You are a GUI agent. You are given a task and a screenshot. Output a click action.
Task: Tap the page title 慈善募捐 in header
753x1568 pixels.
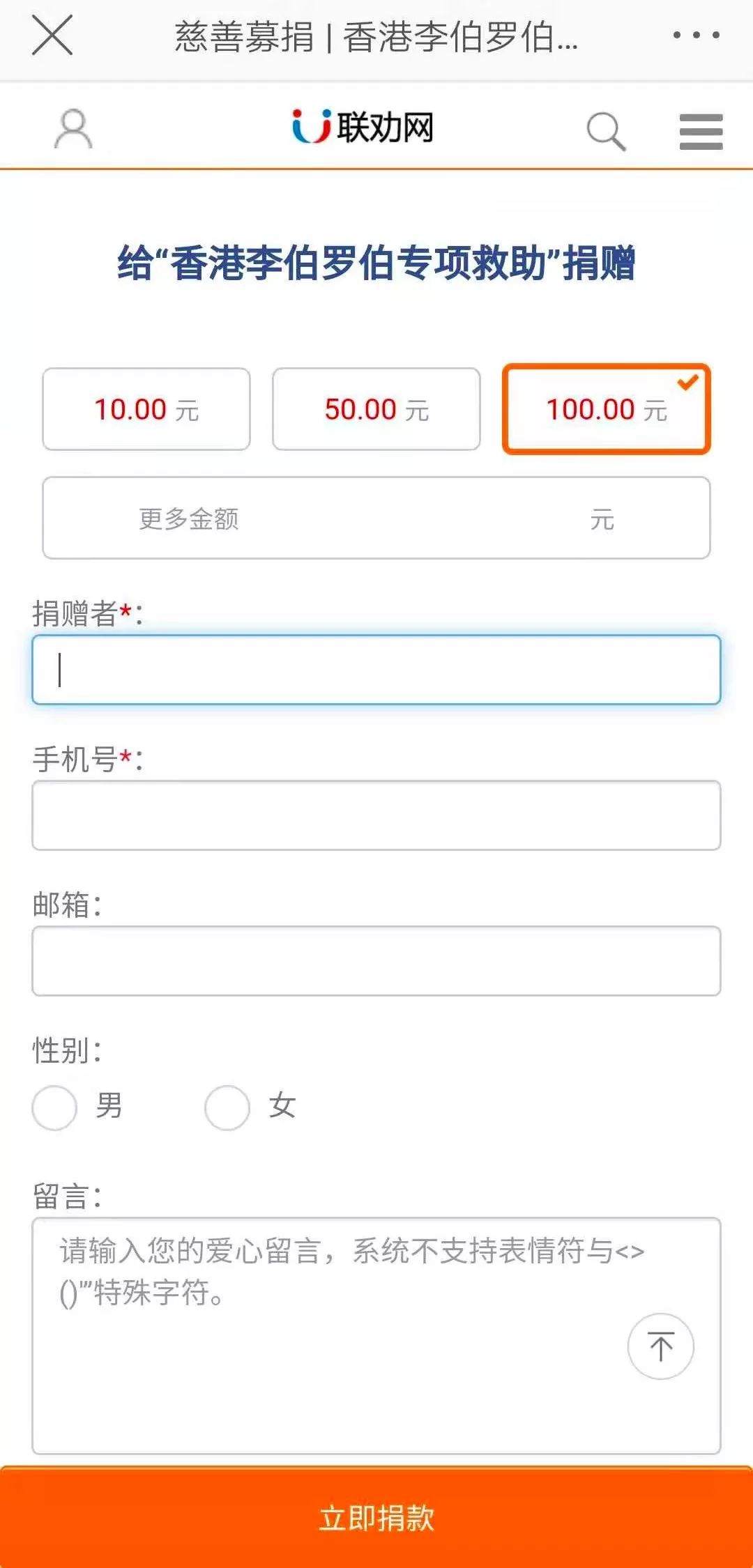point(243,37)
